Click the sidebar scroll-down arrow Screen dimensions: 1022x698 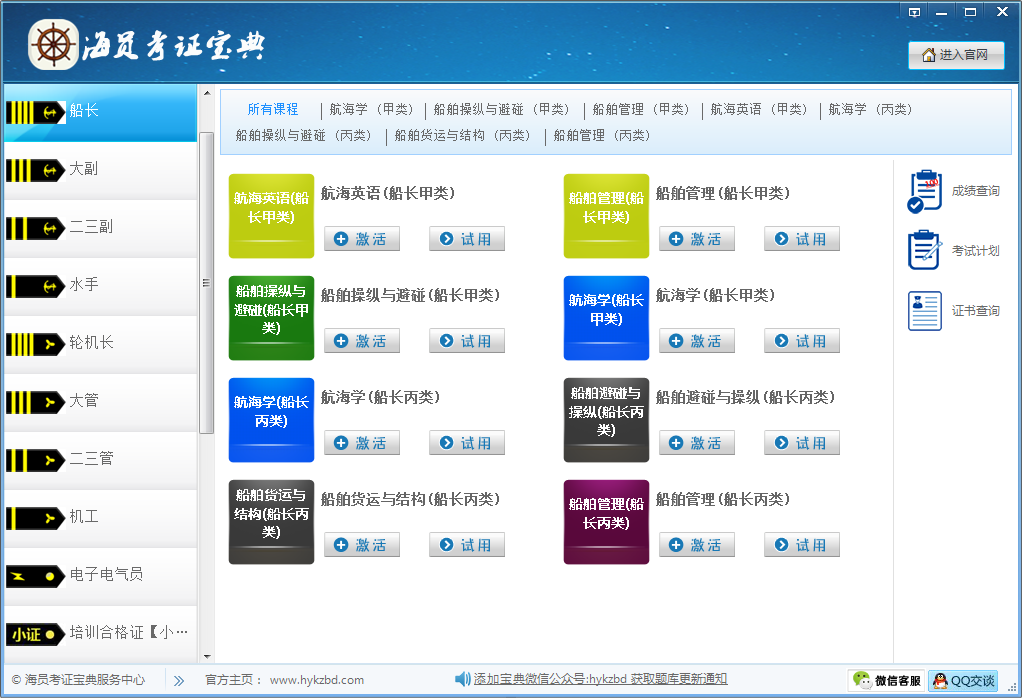[207, 656]
